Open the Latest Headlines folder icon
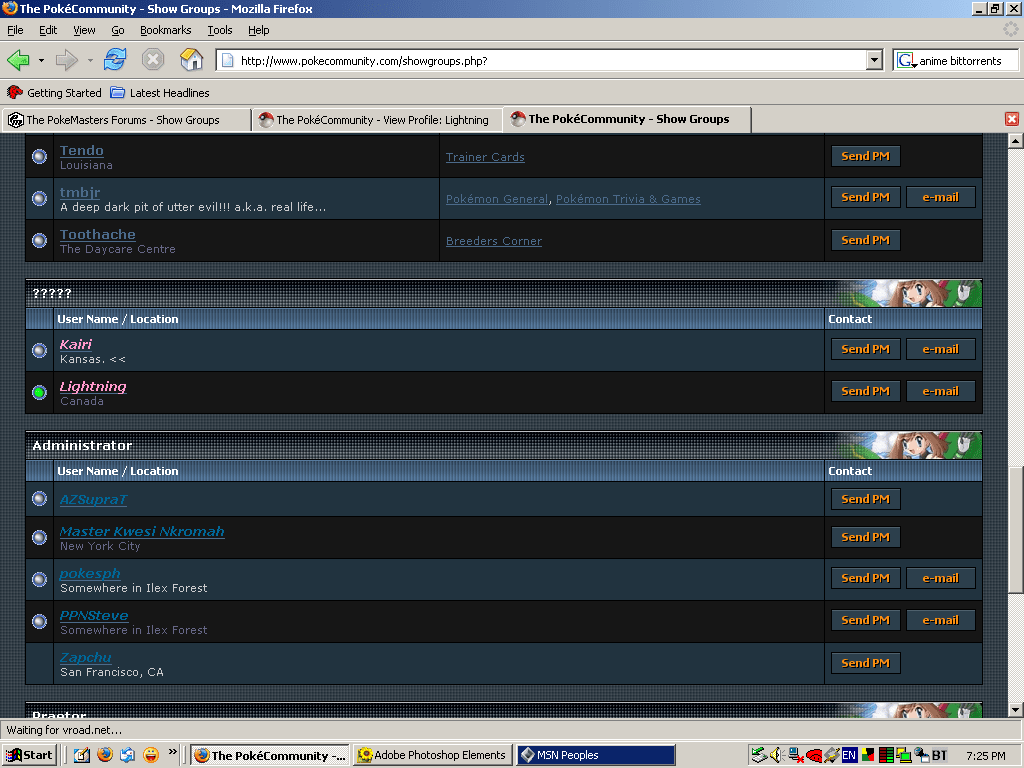Screen dimensions: 1024x768 (x=118, y=93)
